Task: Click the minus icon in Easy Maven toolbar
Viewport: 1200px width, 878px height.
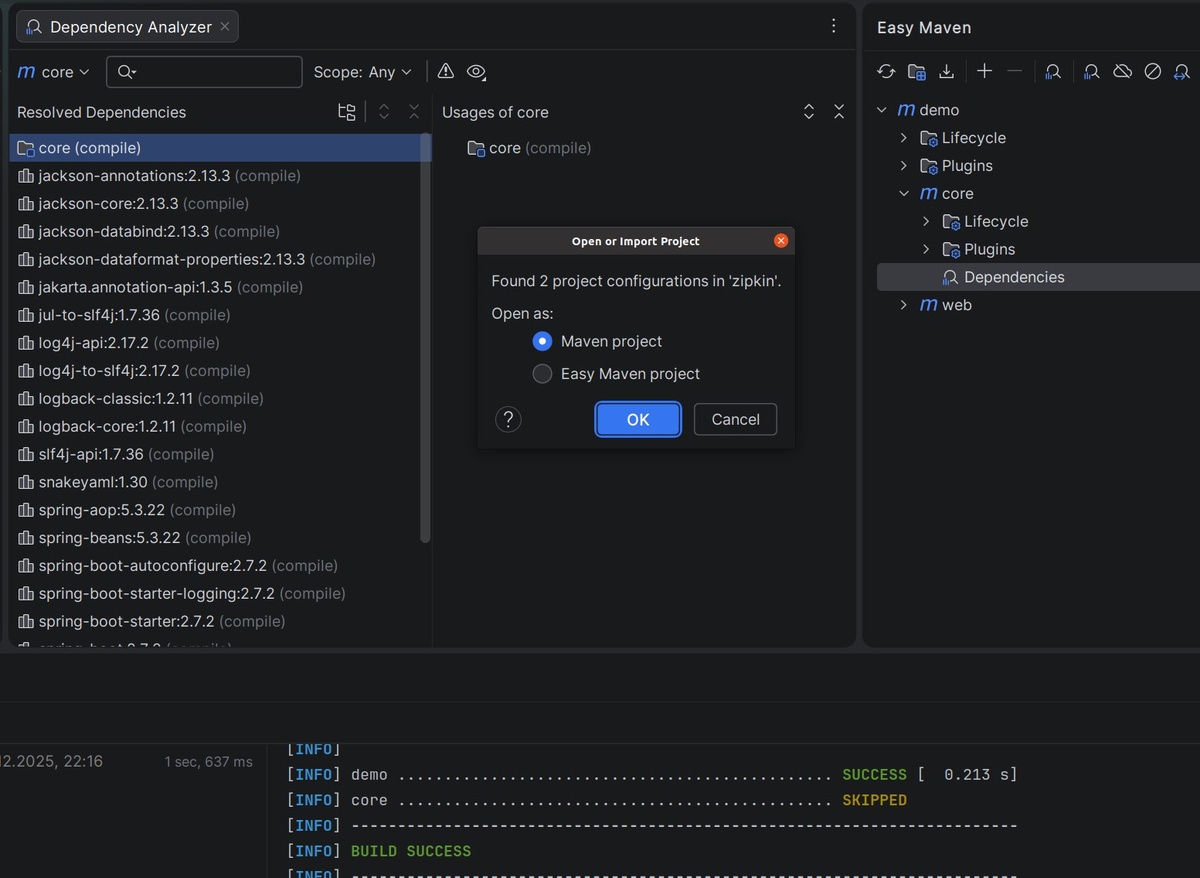Action: point(1015,71)
